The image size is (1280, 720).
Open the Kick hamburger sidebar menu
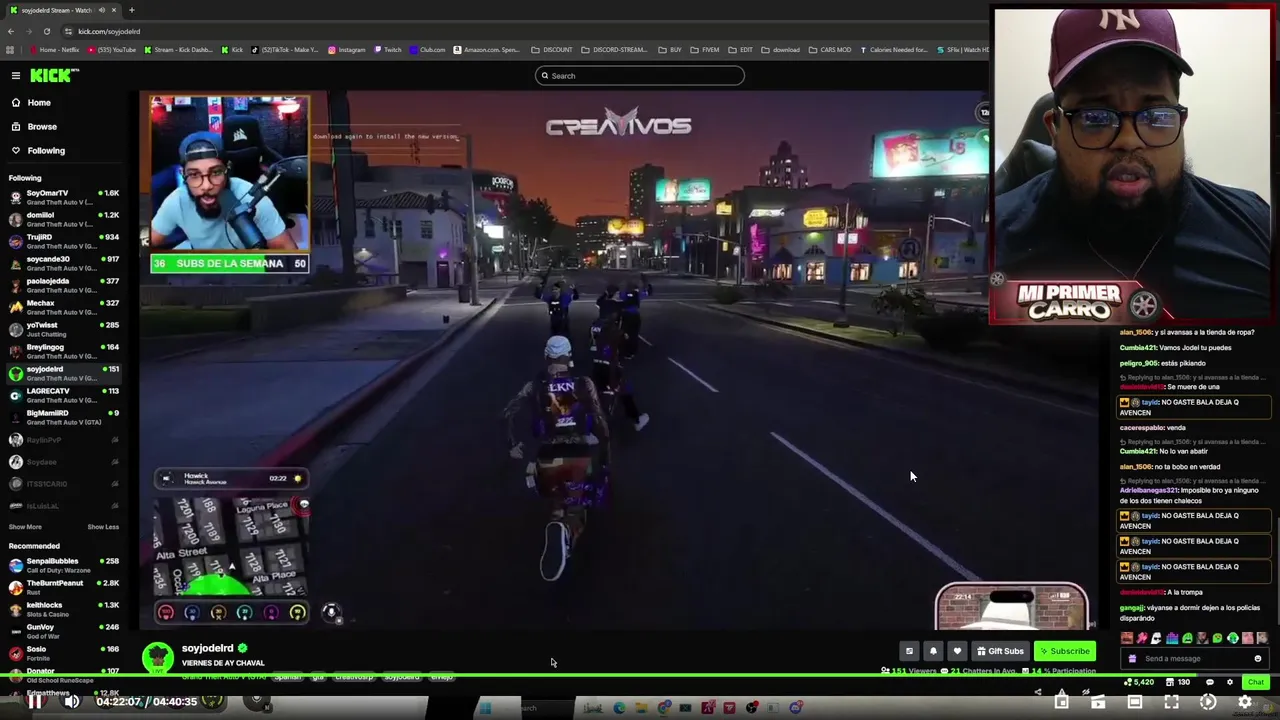[16, 76]
